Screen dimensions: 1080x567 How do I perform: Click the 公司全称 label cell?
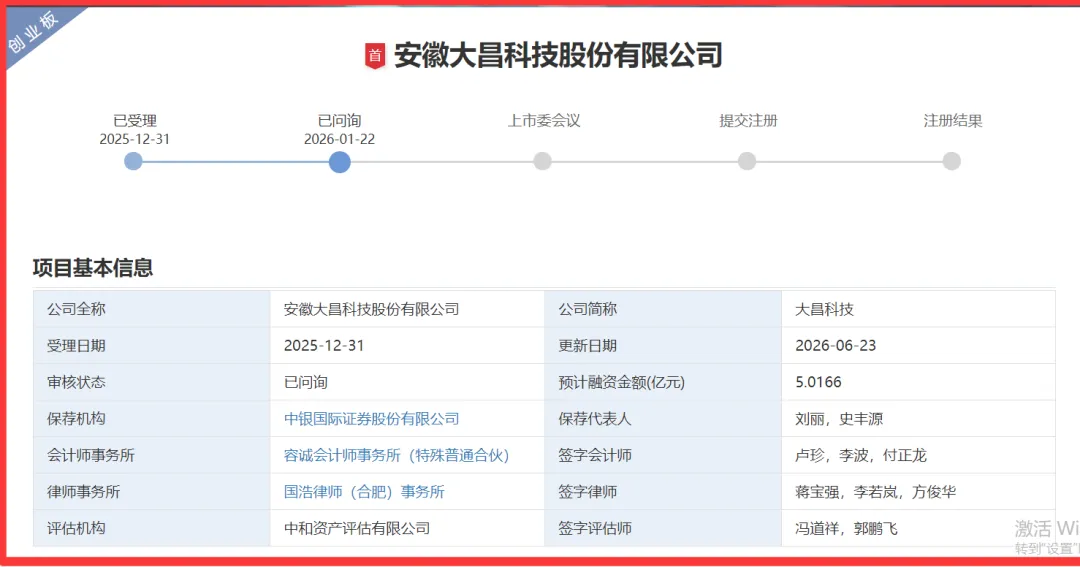point(152,309)
